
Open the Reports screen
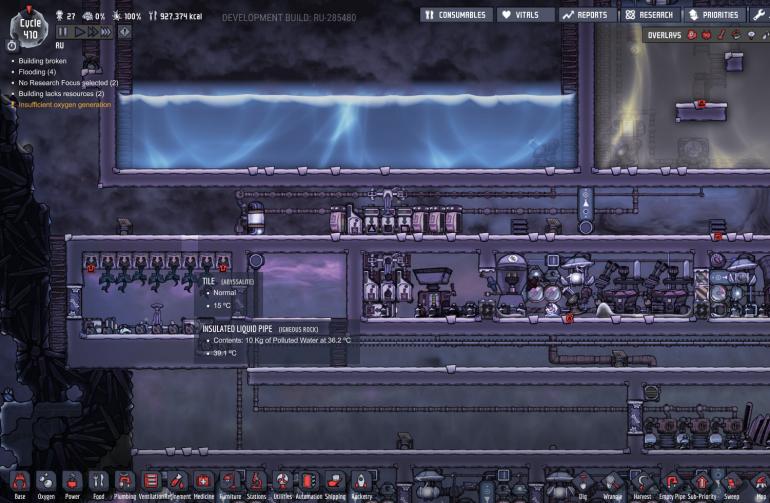pos(587,15)
